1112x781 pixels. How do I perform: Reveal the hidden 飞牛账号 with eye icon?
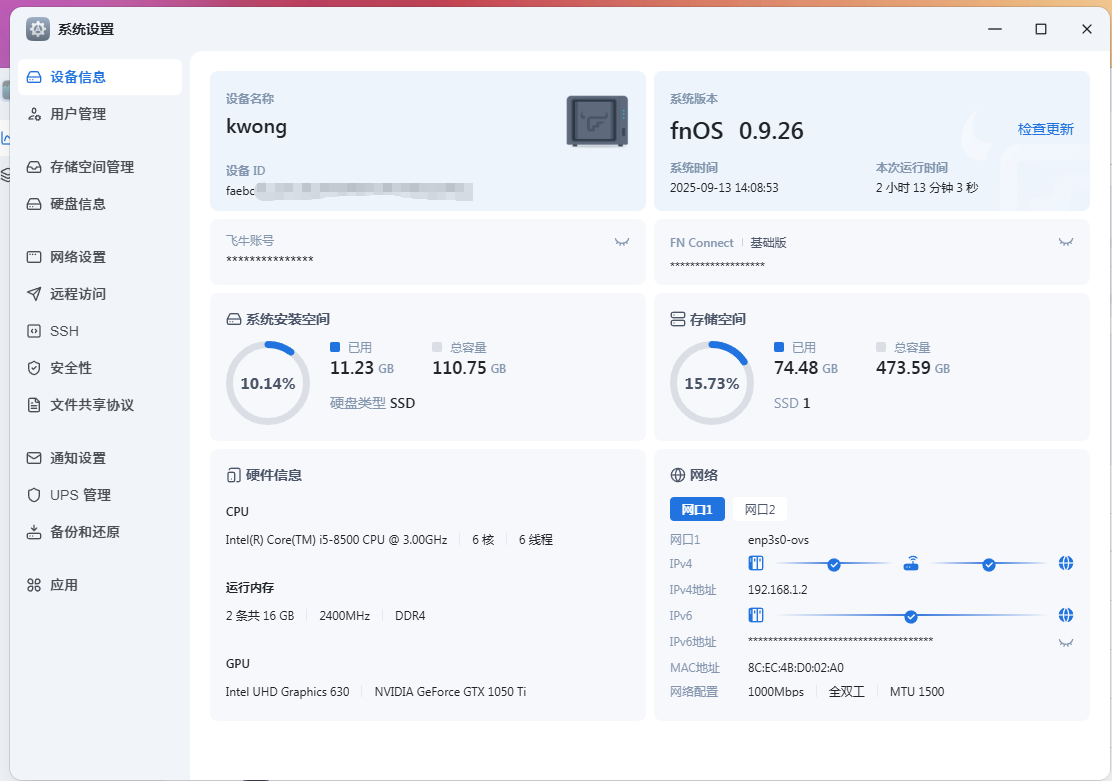(x=622, y=242)
